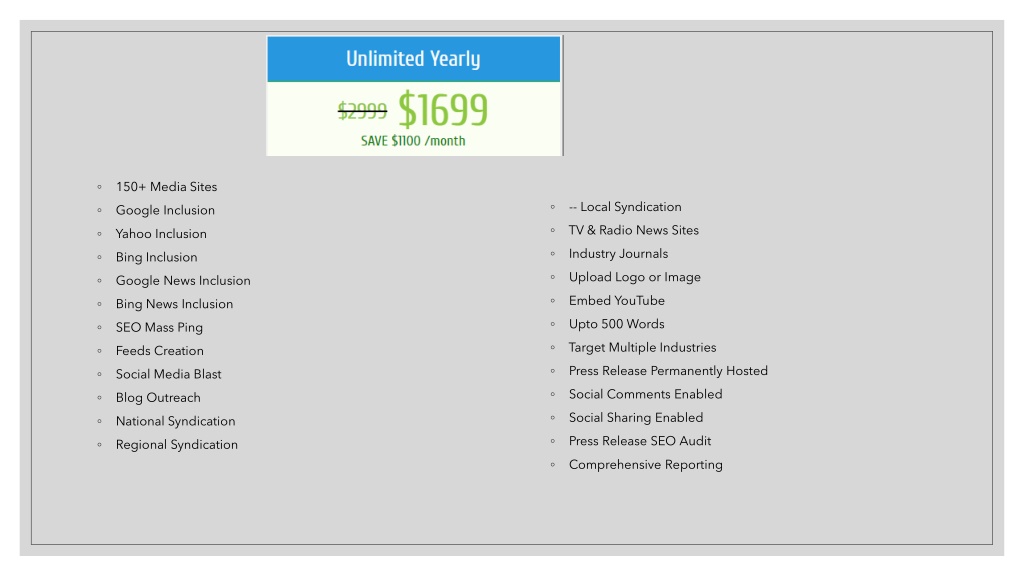Select the Target Multiple Industries item
Viewport: 1024px width, 576px height.
coord(643,347)
